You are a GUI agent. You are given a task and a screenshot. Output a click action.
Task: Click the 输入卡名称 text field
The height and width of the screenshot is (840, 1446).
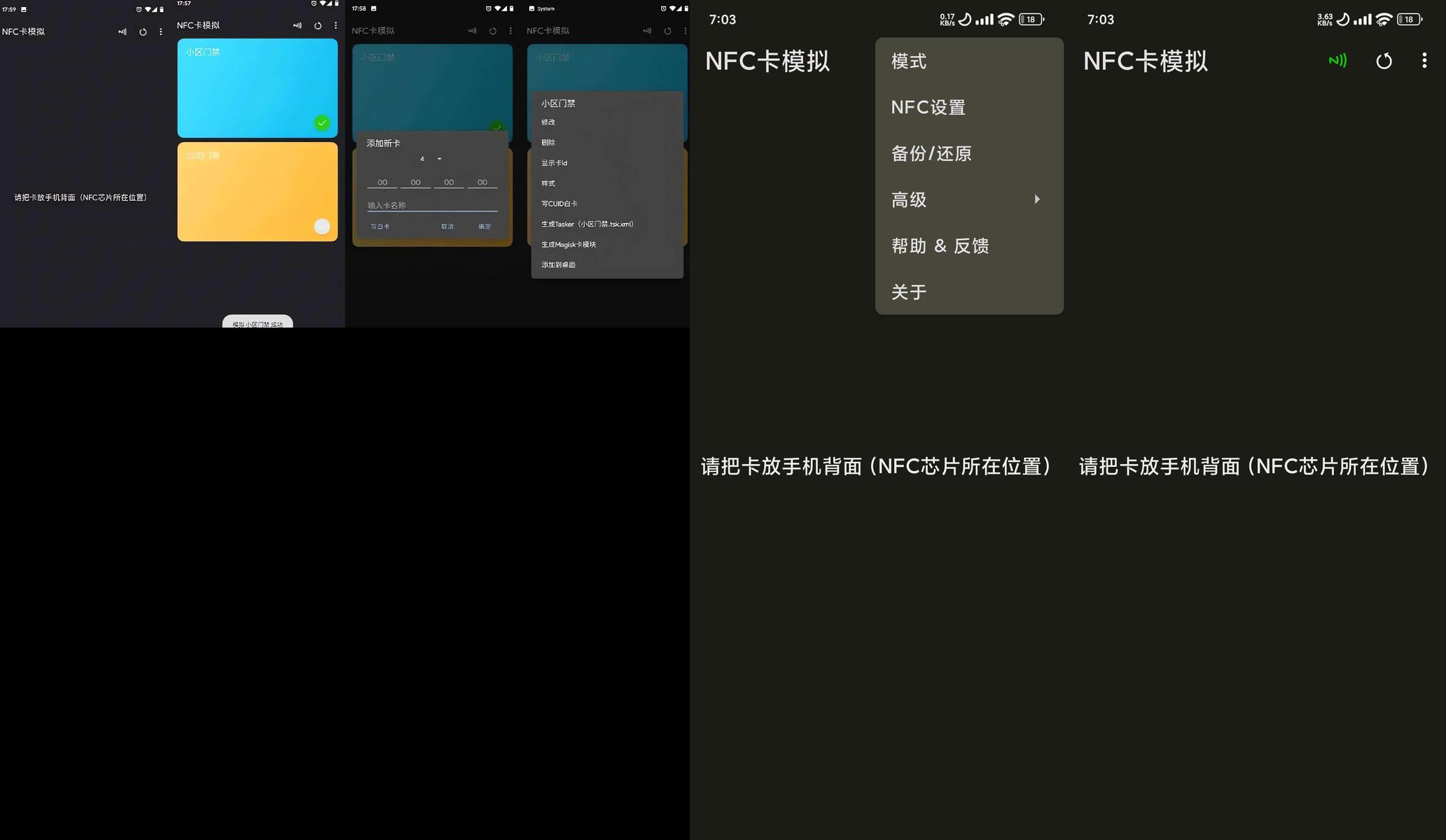point(432,205)
